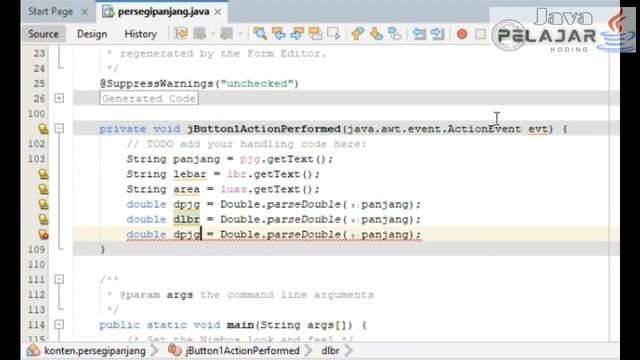640x360 pixels.
Task: Go to the next search occurrence
Action: [297, 33]
